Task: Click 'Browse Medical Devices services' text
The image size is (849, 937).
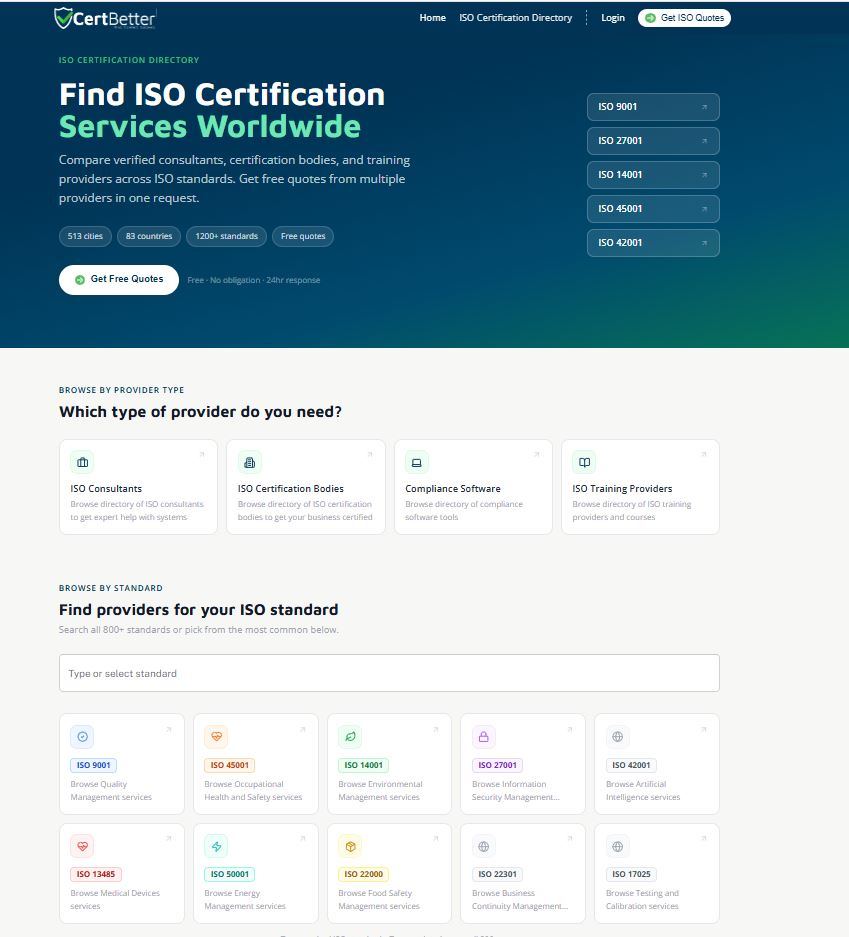Action: pyautogui.click(x=115, y=900)
